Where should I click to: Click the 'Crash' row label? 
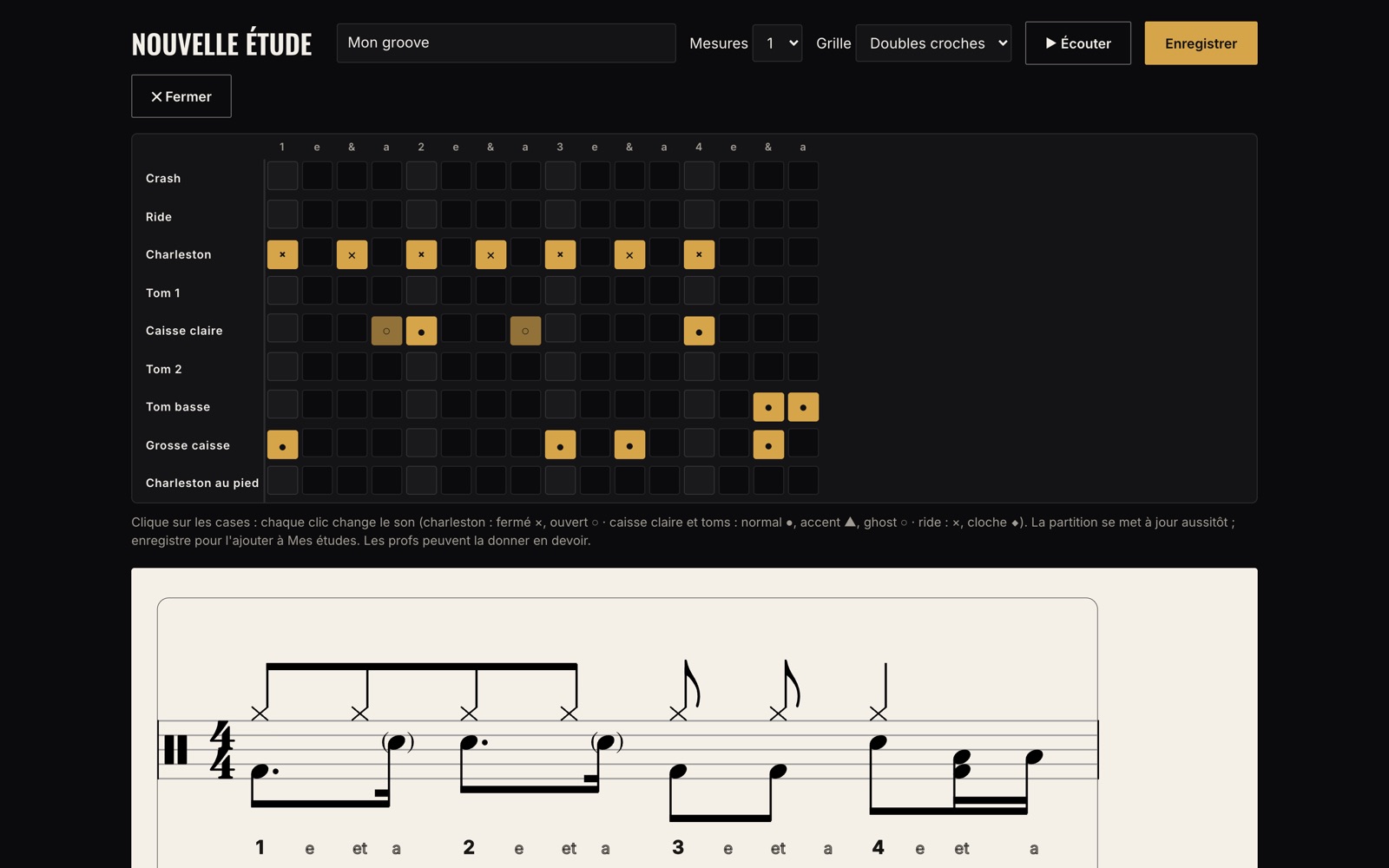tap(163, 178)
